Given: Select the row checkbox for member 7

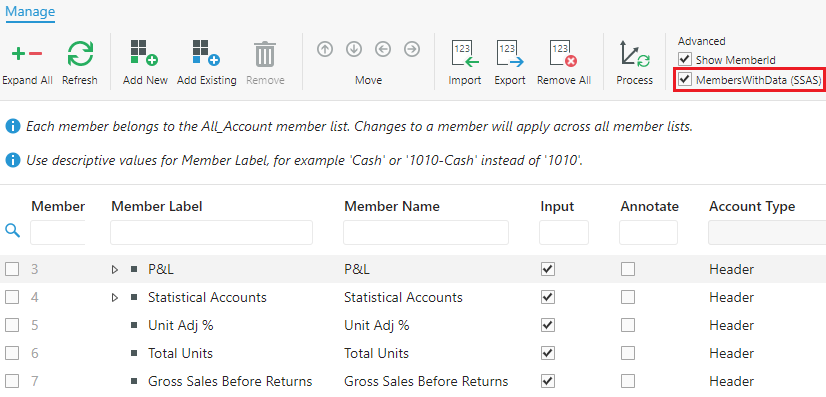Looking at the screenshot, I should click(12, 381).
